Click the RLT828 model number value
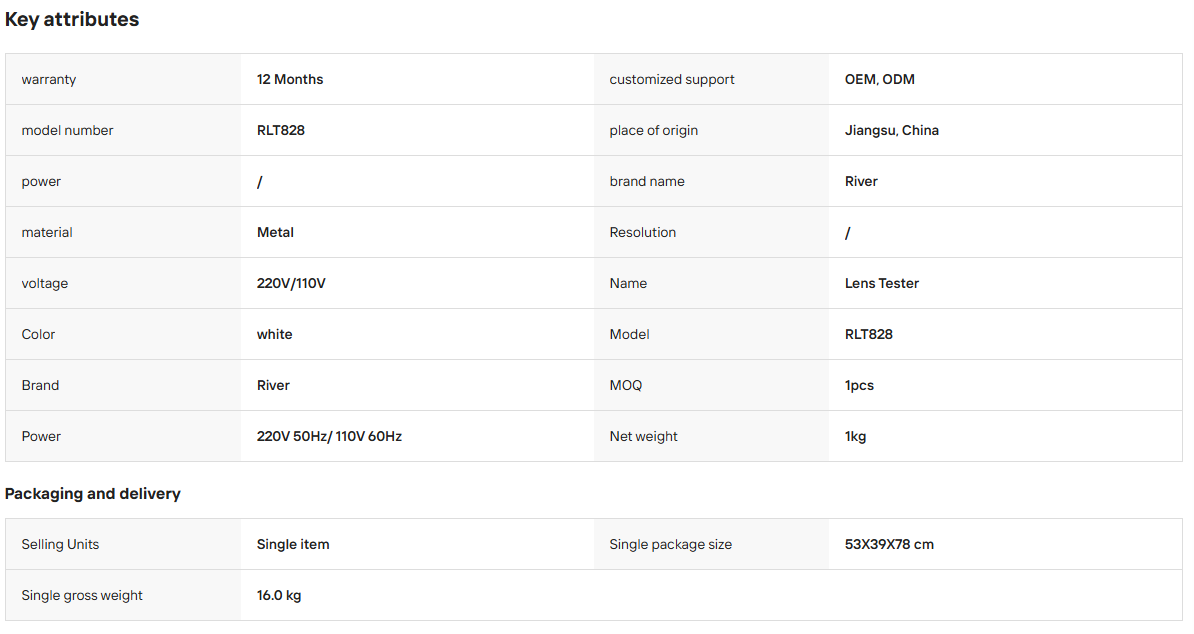The width and height of the screenshot is (1194, 634). 280,130
